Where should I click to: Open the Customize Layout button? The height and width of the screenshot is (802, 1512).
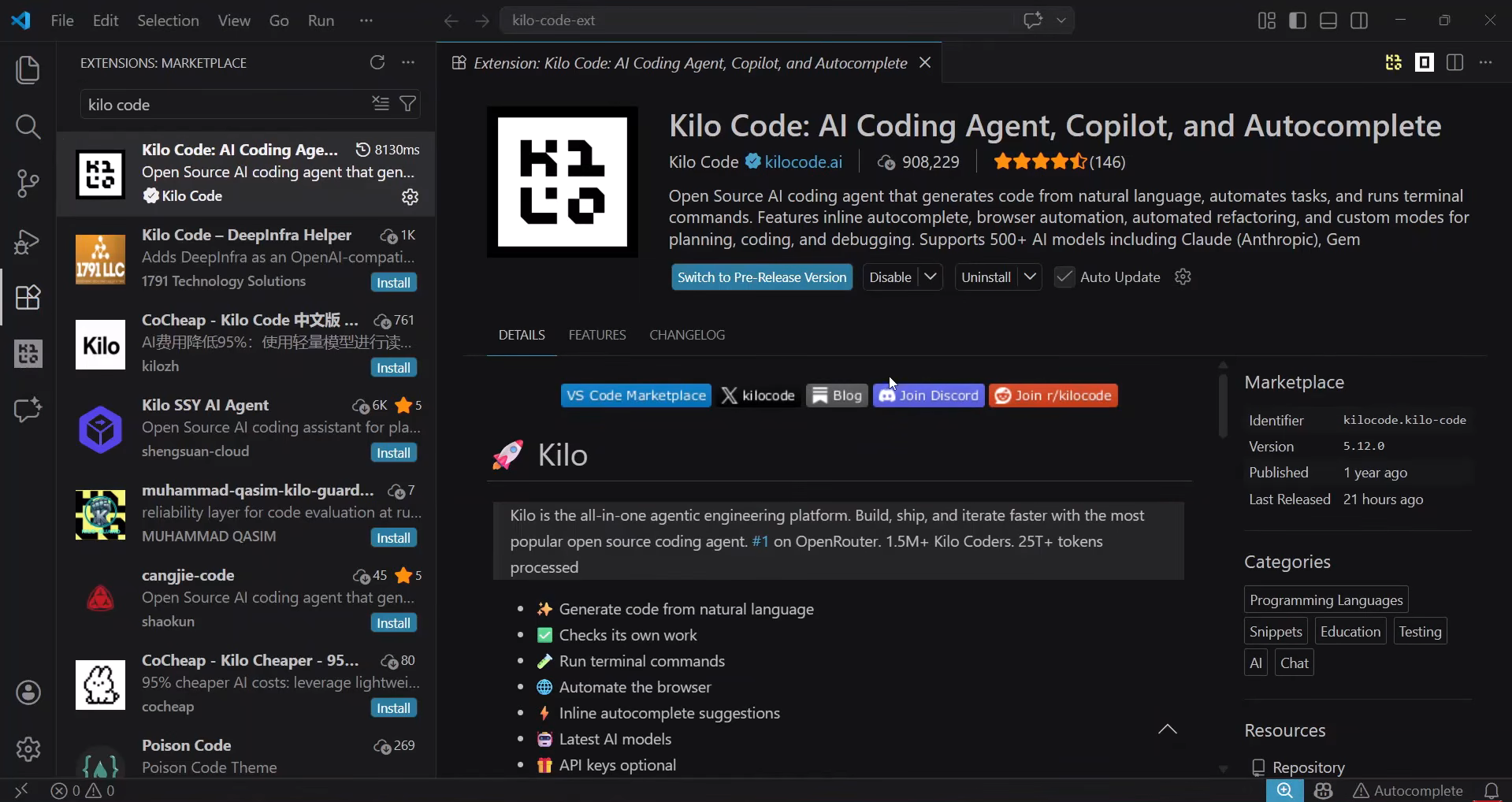tap(1267, 20)
